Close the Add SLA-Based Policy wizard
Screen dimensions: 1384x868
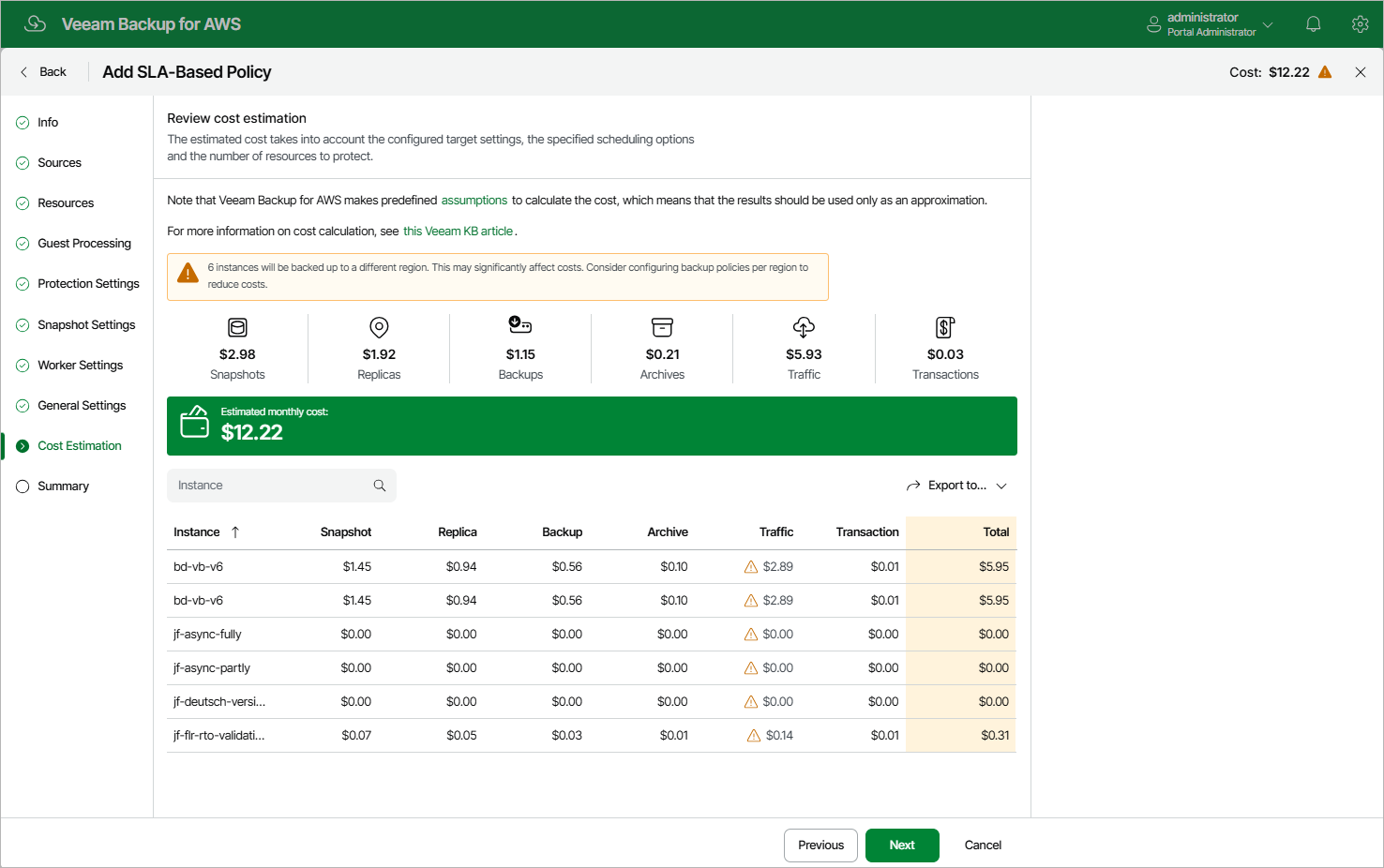coord(1361,72)
